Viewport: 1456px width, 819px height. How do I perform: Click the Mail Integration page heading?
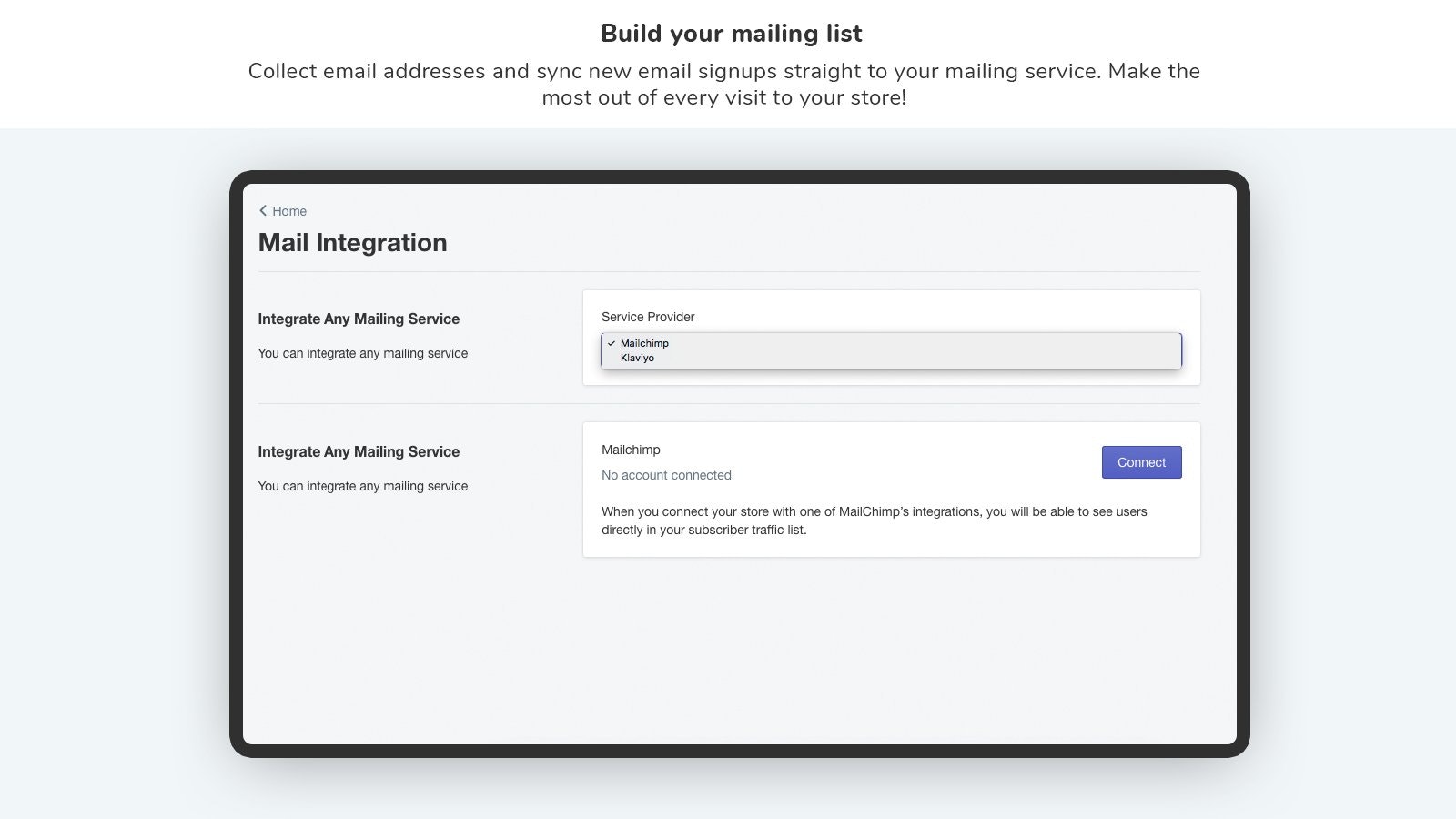tap(352, 242)
